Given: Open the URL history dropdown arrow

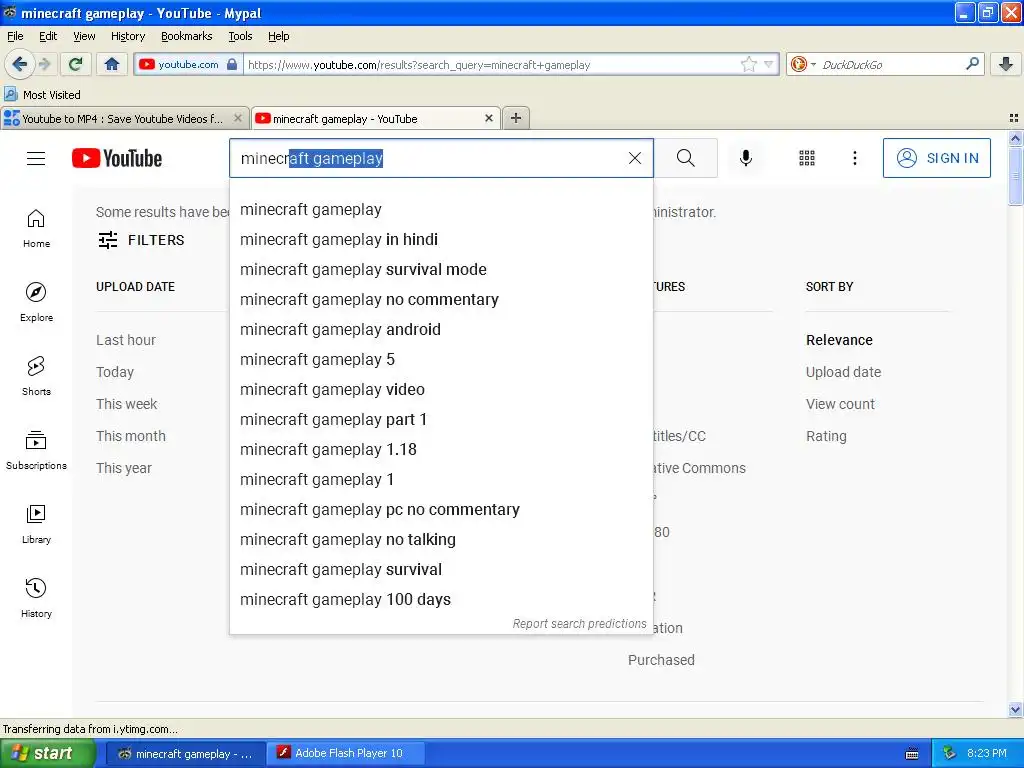Looking at the screenshot, I should [x=769, y=64].
